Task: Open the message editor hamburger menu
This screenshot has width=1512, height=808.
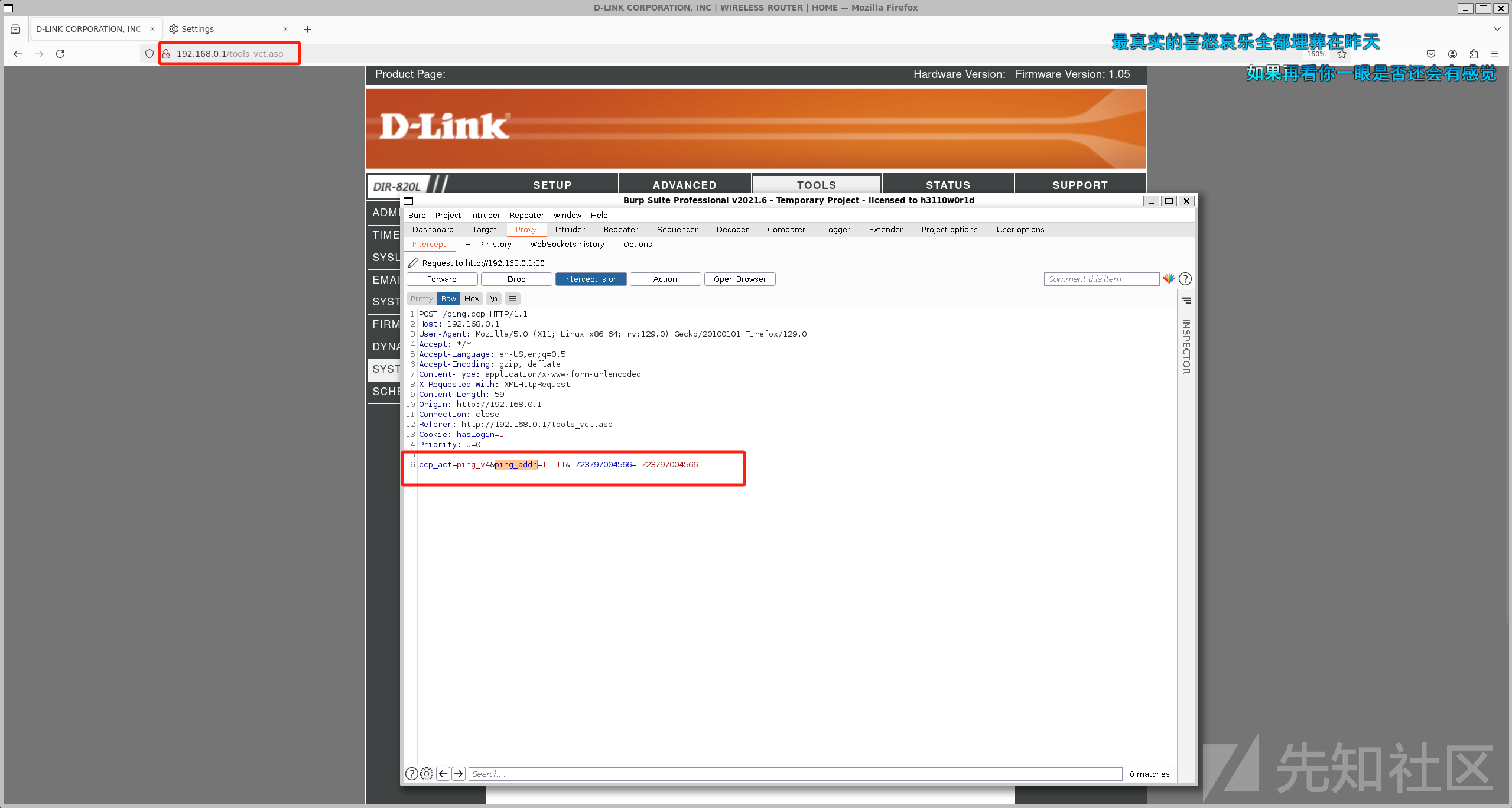Action: click(513, 298)
